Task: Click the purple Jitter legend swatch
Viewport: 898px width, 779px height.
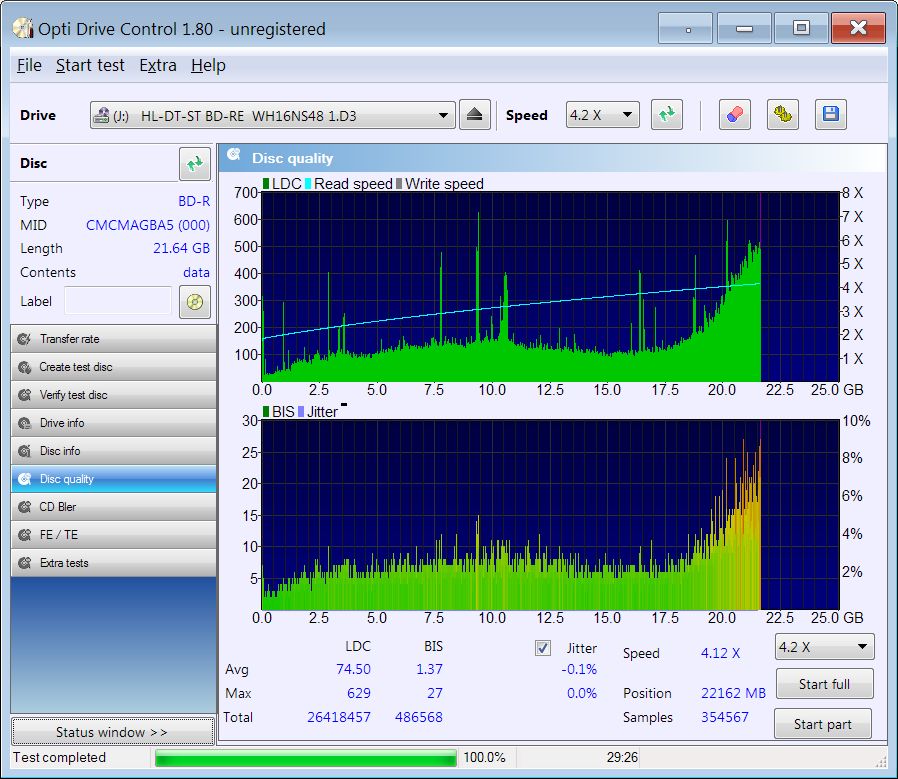Action: point(301,412)
